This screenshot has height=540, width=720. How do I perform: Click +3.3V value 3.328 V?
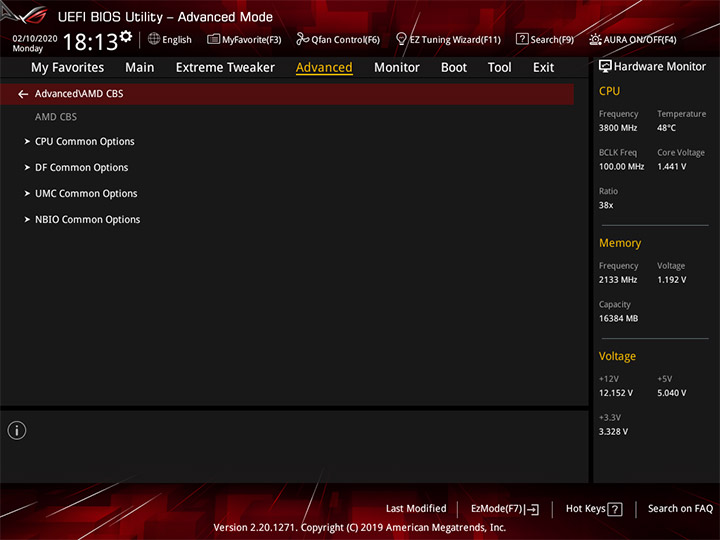(x=613, y=432)
